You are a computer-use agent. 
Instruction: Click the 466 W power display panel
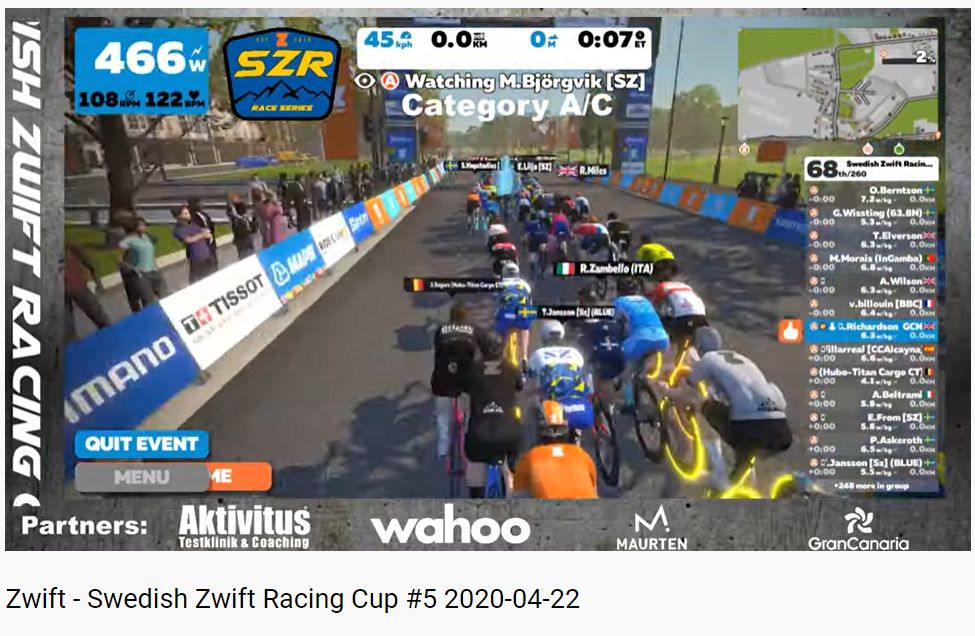click(142, 71)
